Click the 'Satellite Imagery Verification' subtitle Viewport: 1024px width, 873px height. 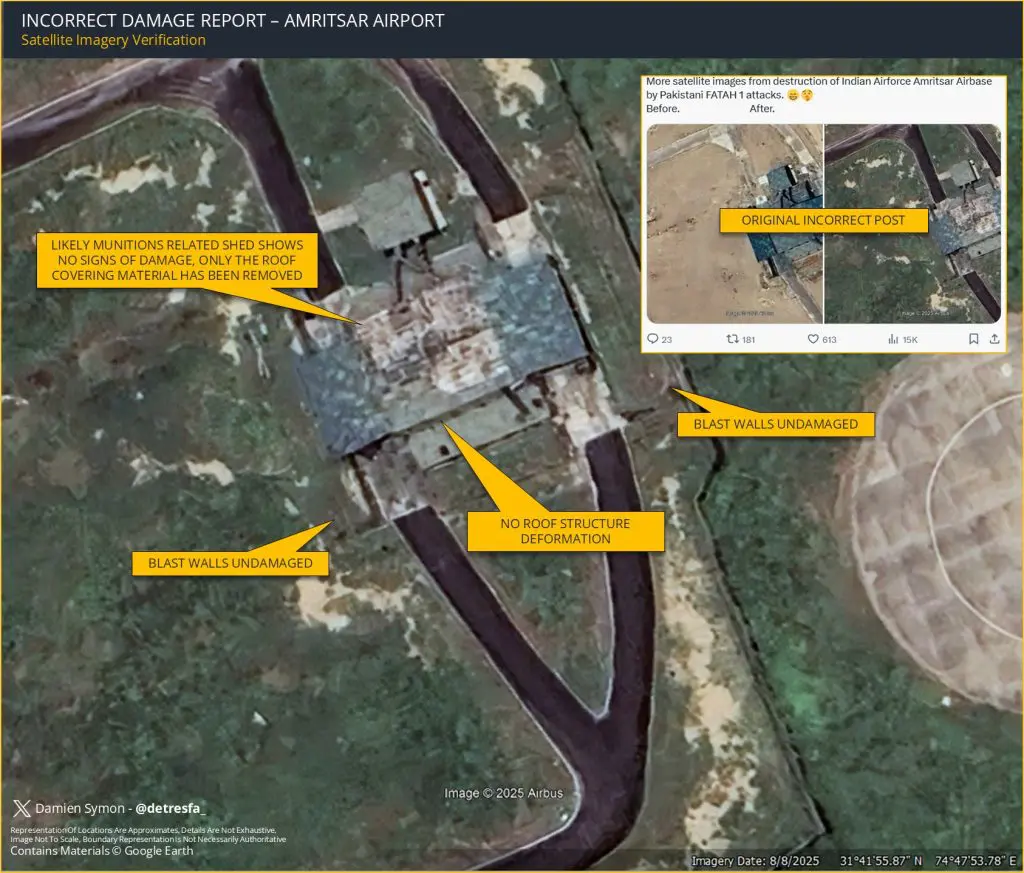[113, 40]
